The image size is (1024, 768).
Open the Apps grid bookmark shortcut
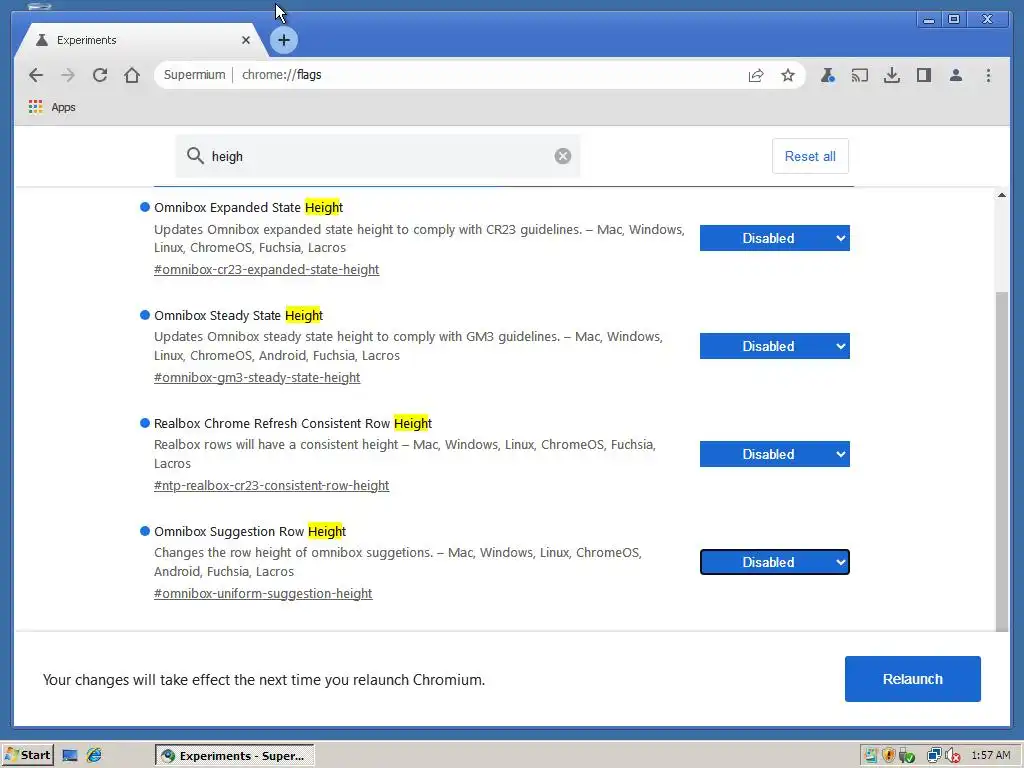tap(52, 107)
